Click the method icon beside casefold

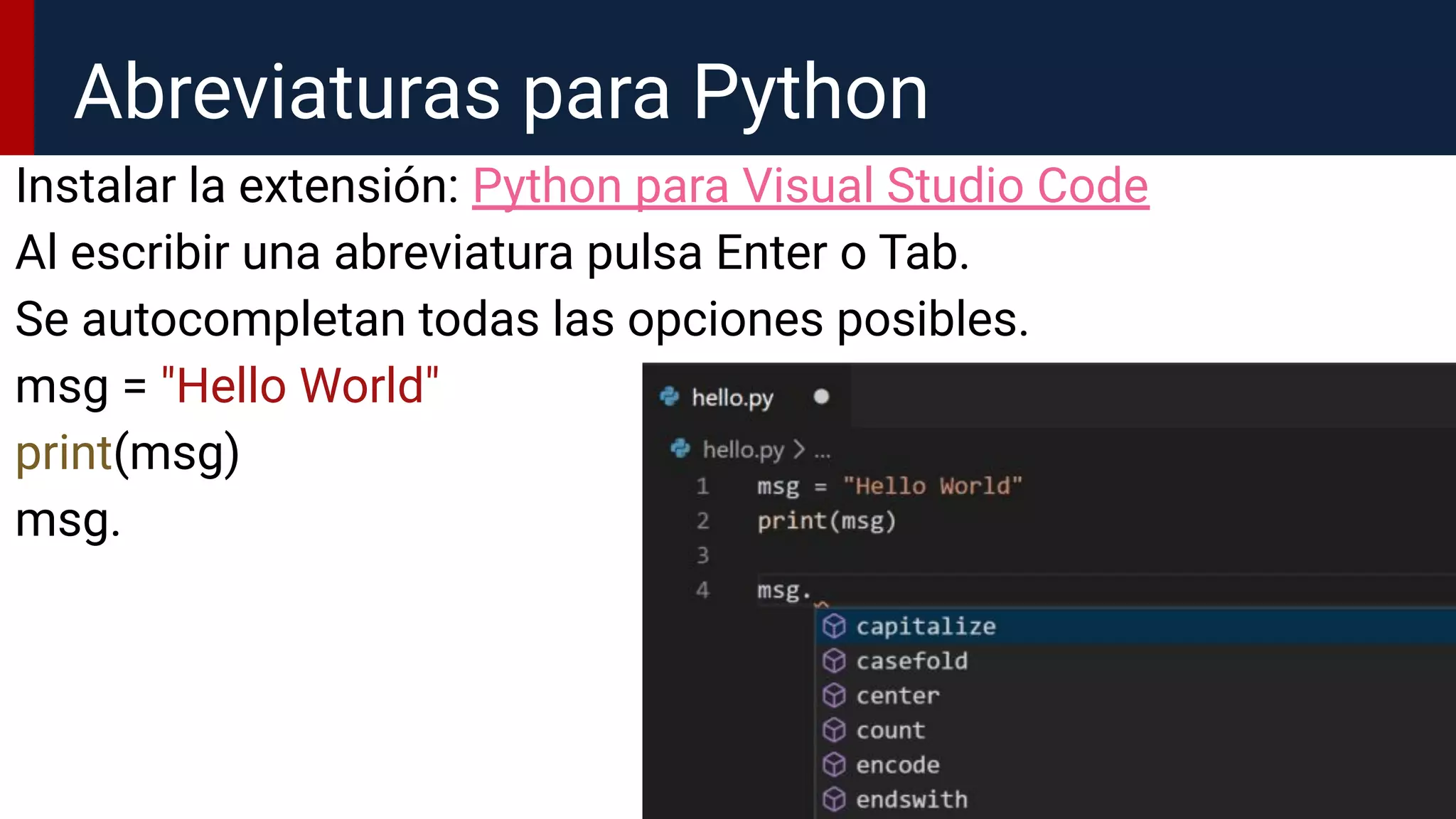[834, 661]
